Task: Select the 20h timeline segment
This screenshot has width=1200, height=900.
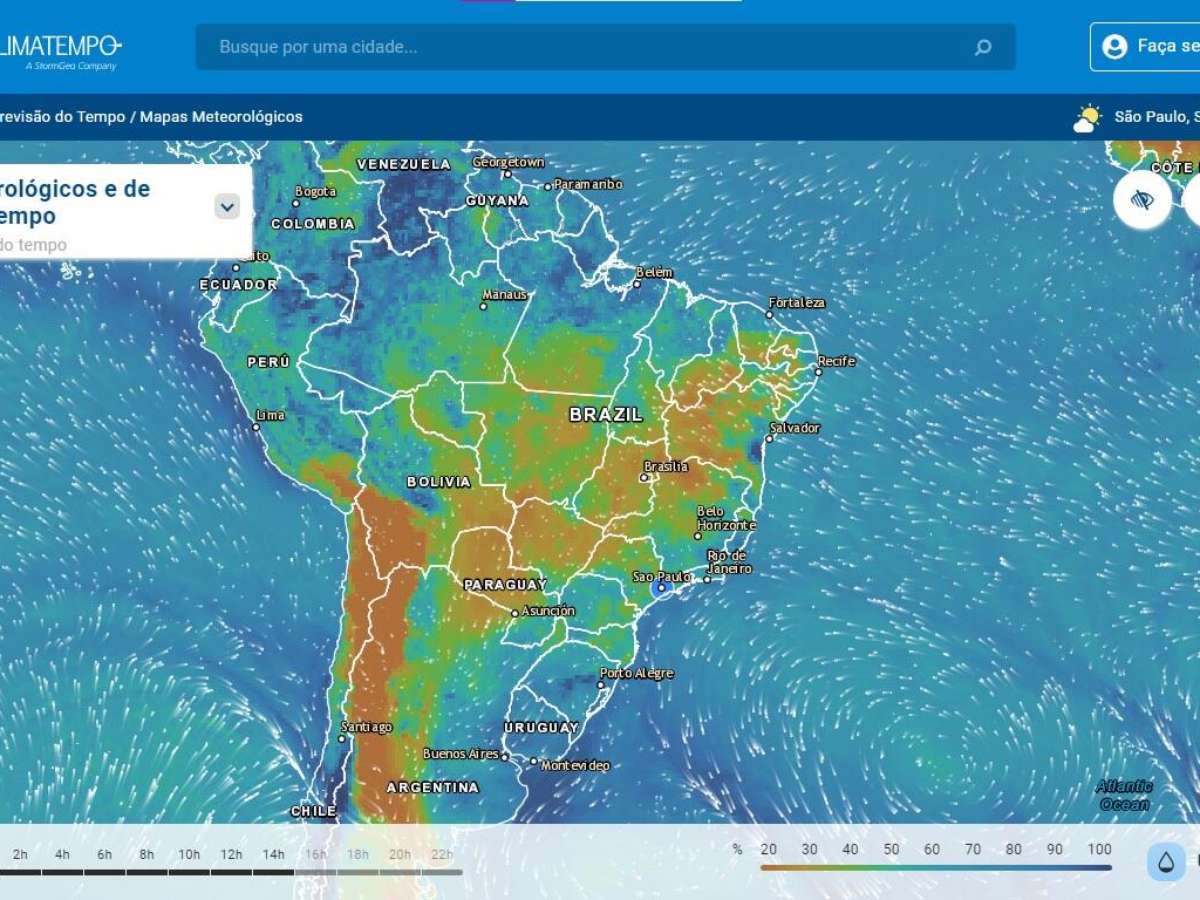Action: pyautogui.click(x=400, y=856)
